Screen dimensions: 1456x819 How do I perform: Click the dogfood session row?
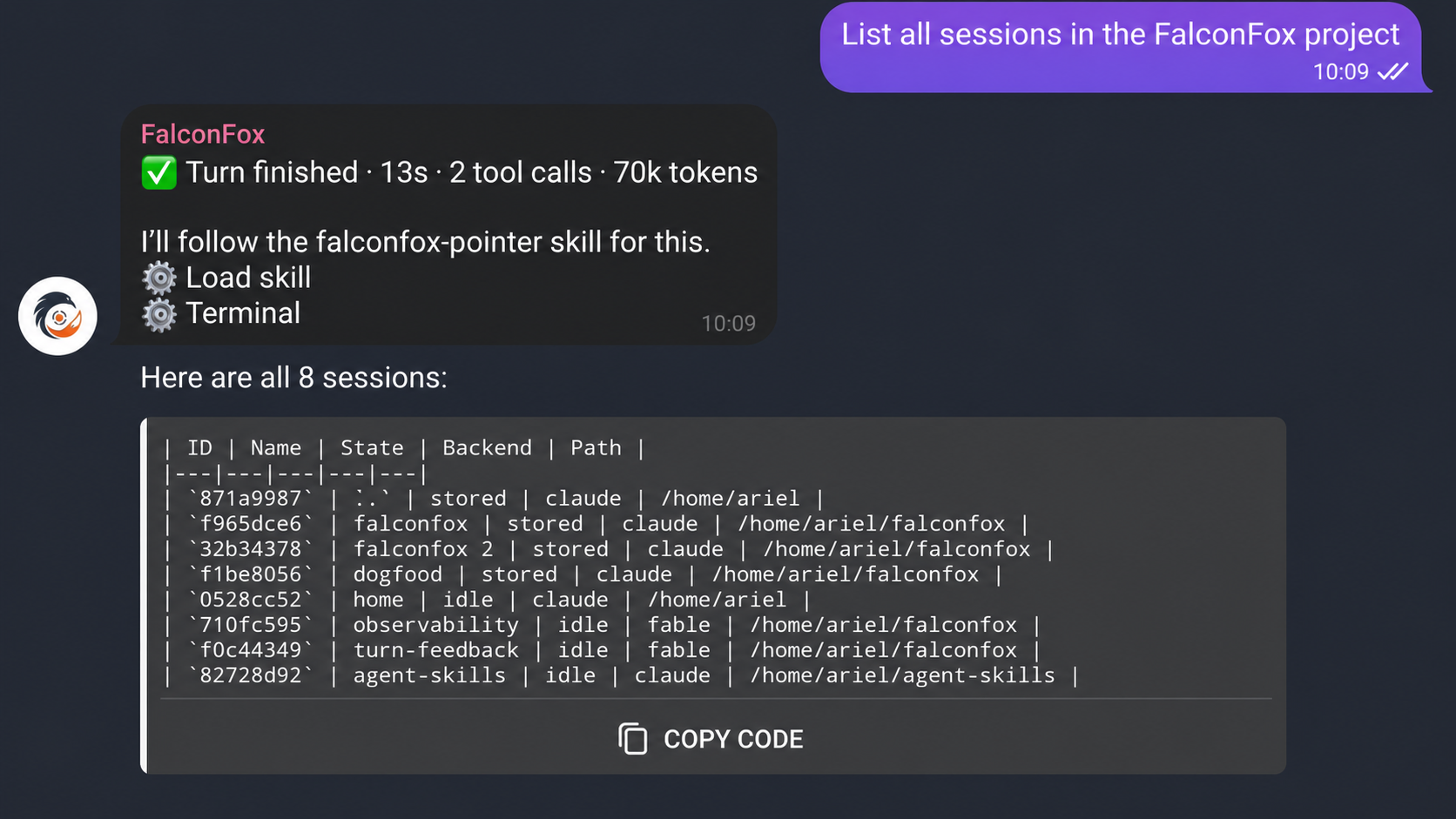(583, 574)
